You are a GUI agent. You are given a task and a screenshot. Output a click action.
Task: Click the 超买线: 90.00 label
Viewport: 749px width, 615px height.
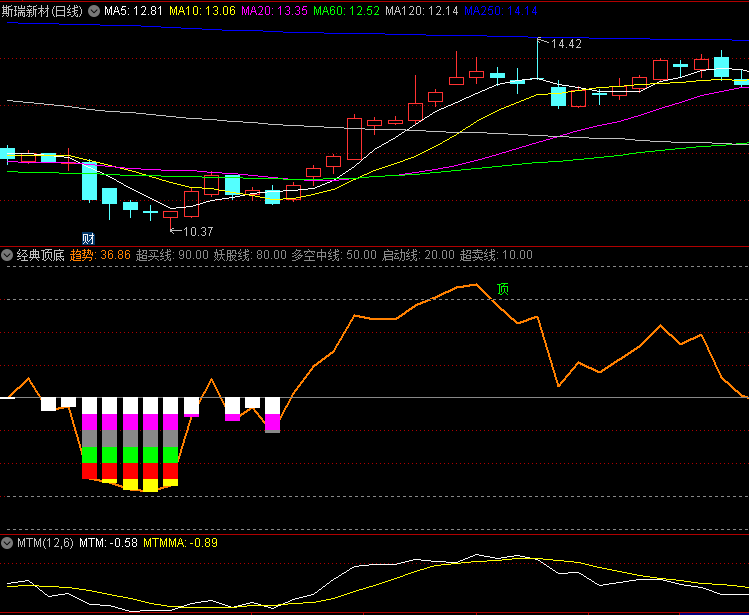172,255
